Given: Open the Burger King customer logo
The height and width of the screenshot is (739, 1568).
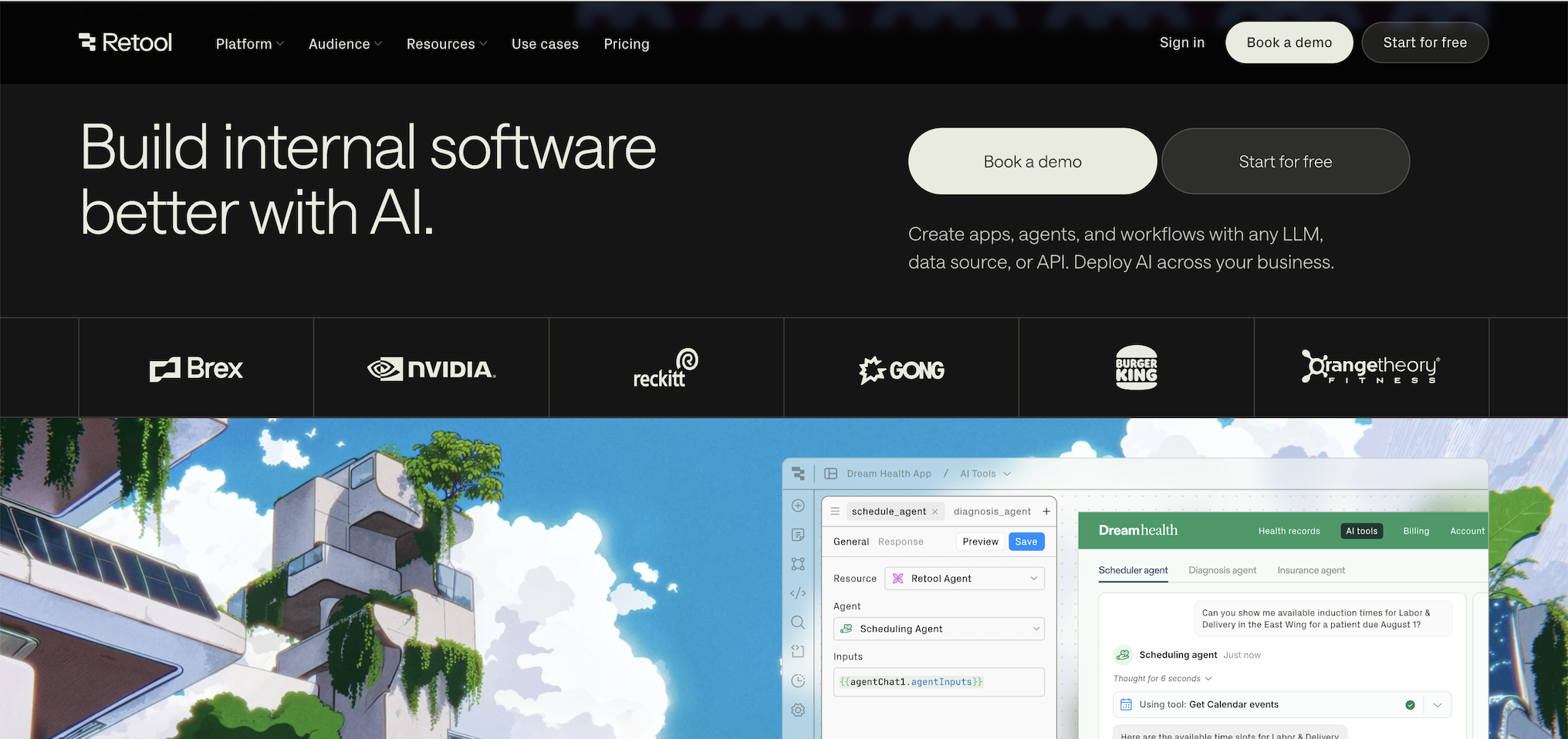Looking at the screenshot, I should [1137, 368].
